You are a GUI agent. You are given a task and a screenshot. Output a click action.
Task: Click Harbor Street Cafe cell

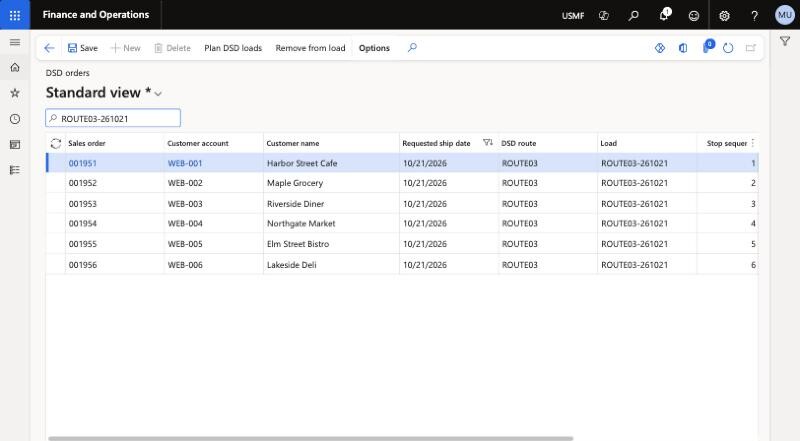coord(331,163)
